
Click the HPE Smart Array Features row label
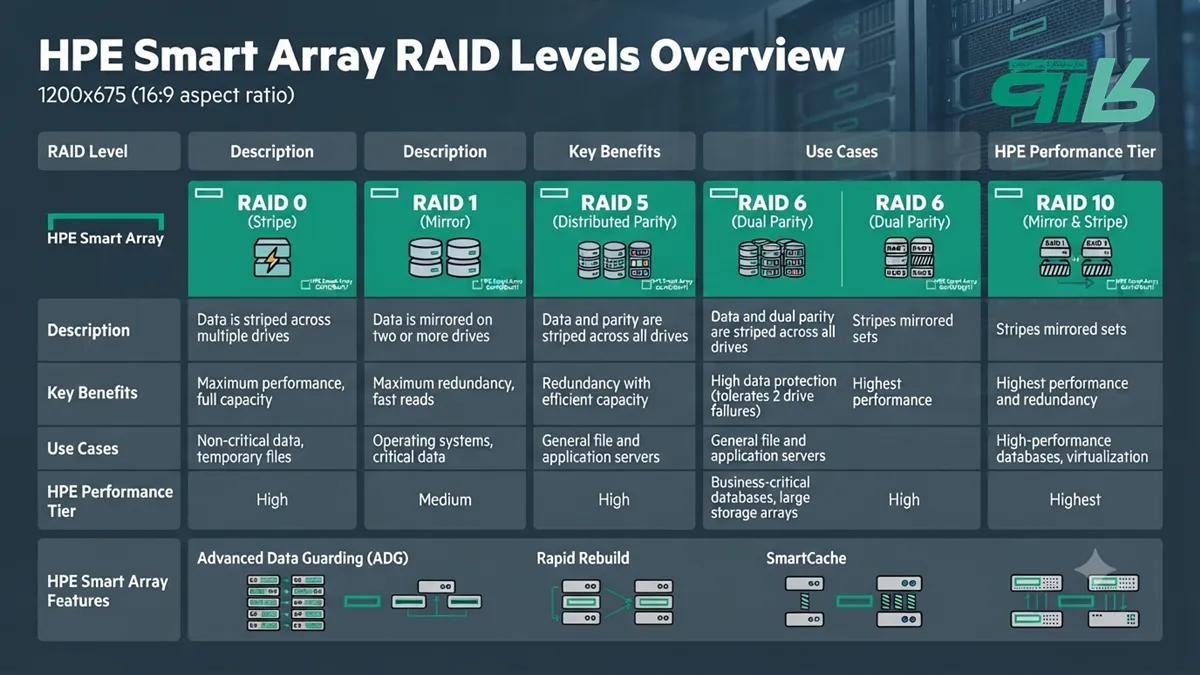coord(107,591)
